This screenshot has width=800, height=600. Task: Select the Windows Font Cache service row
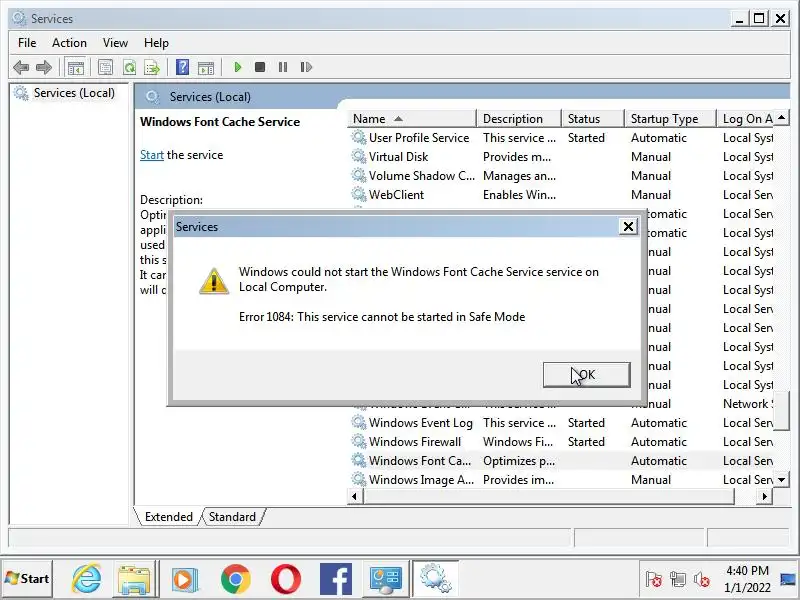(x=561, y=460)
